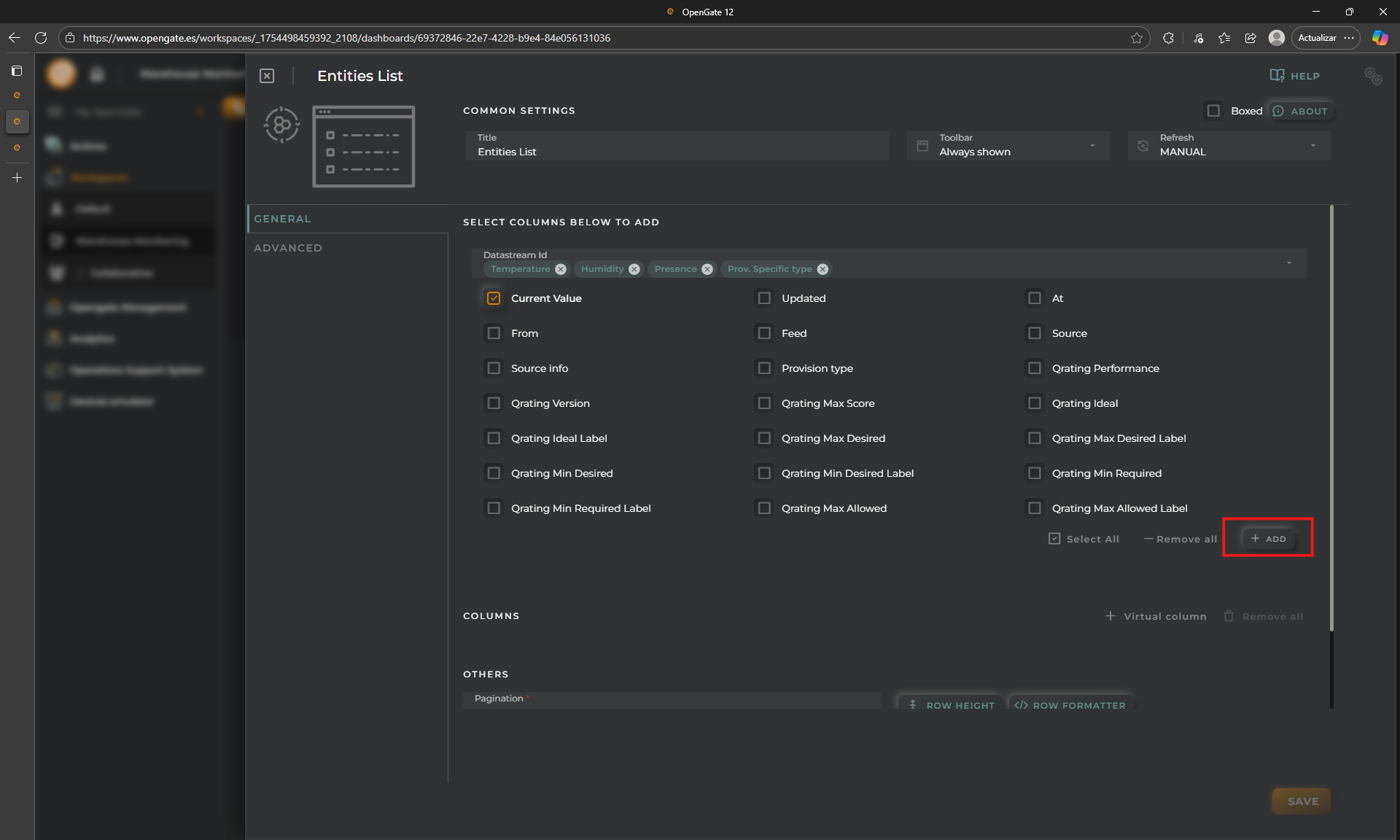The image size is (1400, 840).
Task: Click the ABOUT info button
Action: pos(1301,111)
